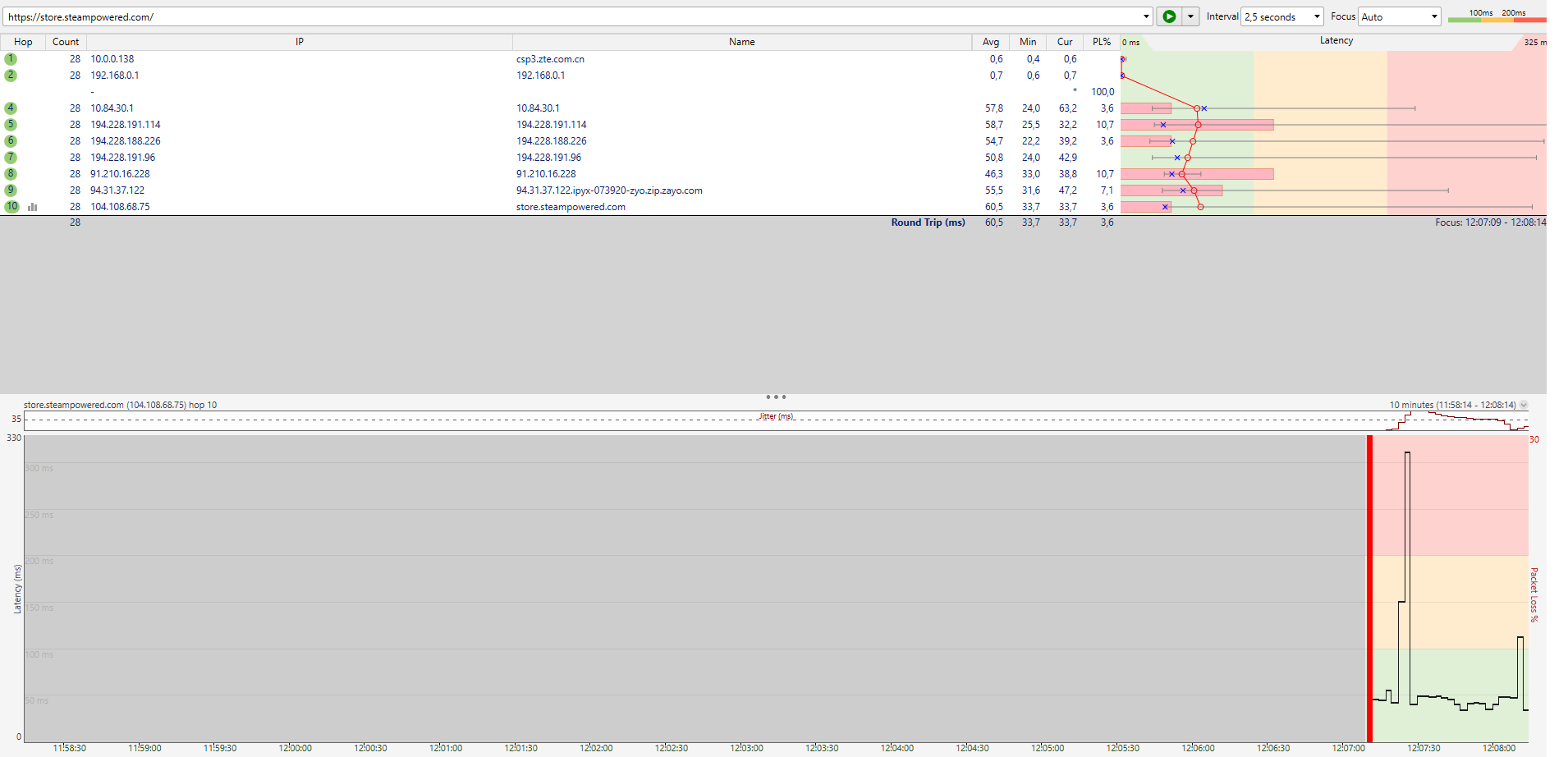The width and height of the screenshot is (1568, 757).
Task: Click the green hop 1 status circle
Action: 11,59
